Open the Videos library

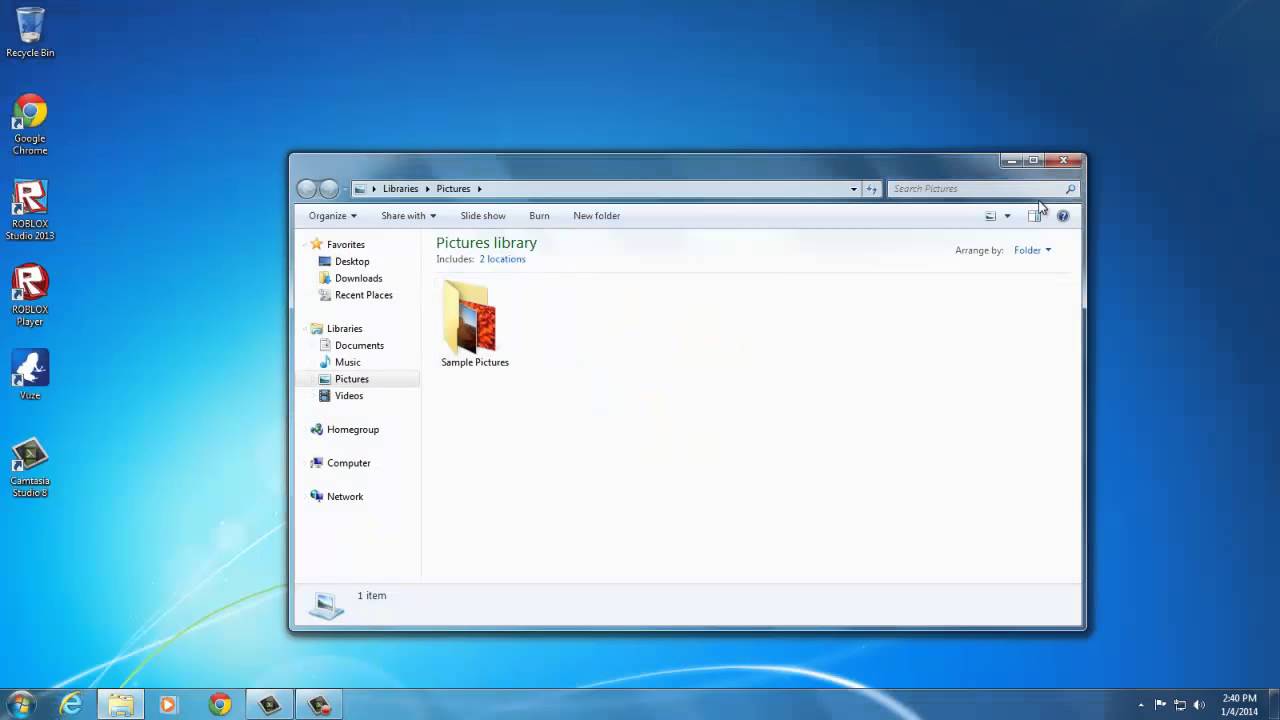(x=348, y=396)
